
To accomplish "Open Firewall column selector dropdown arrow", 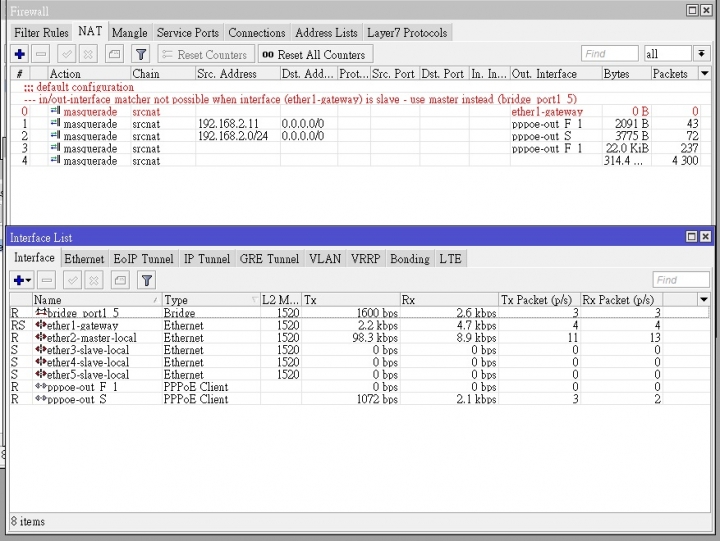I will (x=705, y=73).
